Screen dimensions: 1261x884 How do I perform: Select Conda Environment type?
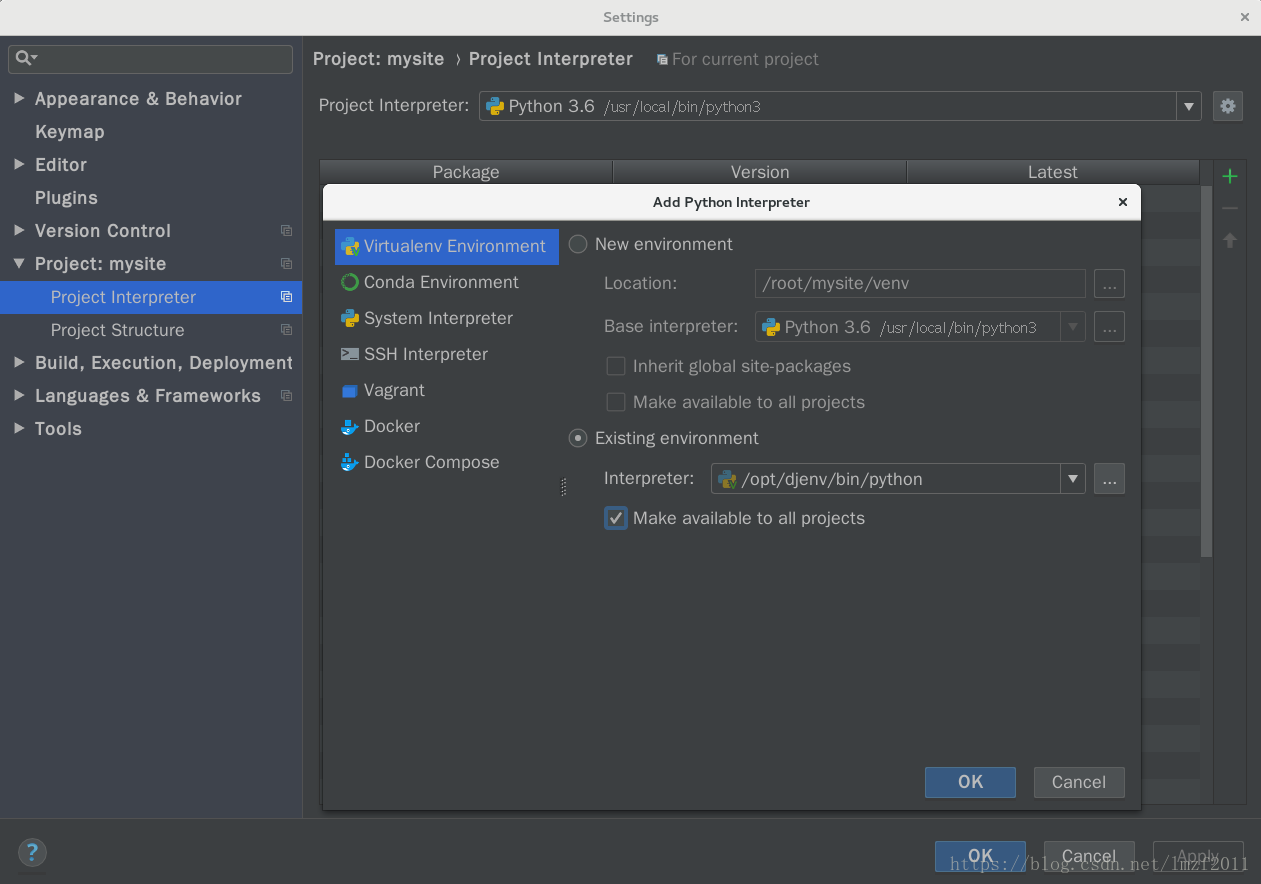pos(446,282)
